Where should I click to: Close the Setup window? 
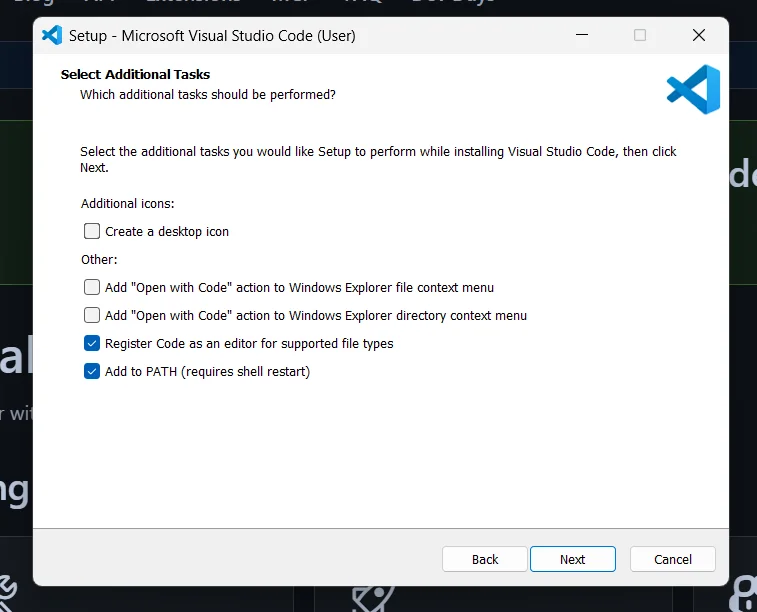699,35
